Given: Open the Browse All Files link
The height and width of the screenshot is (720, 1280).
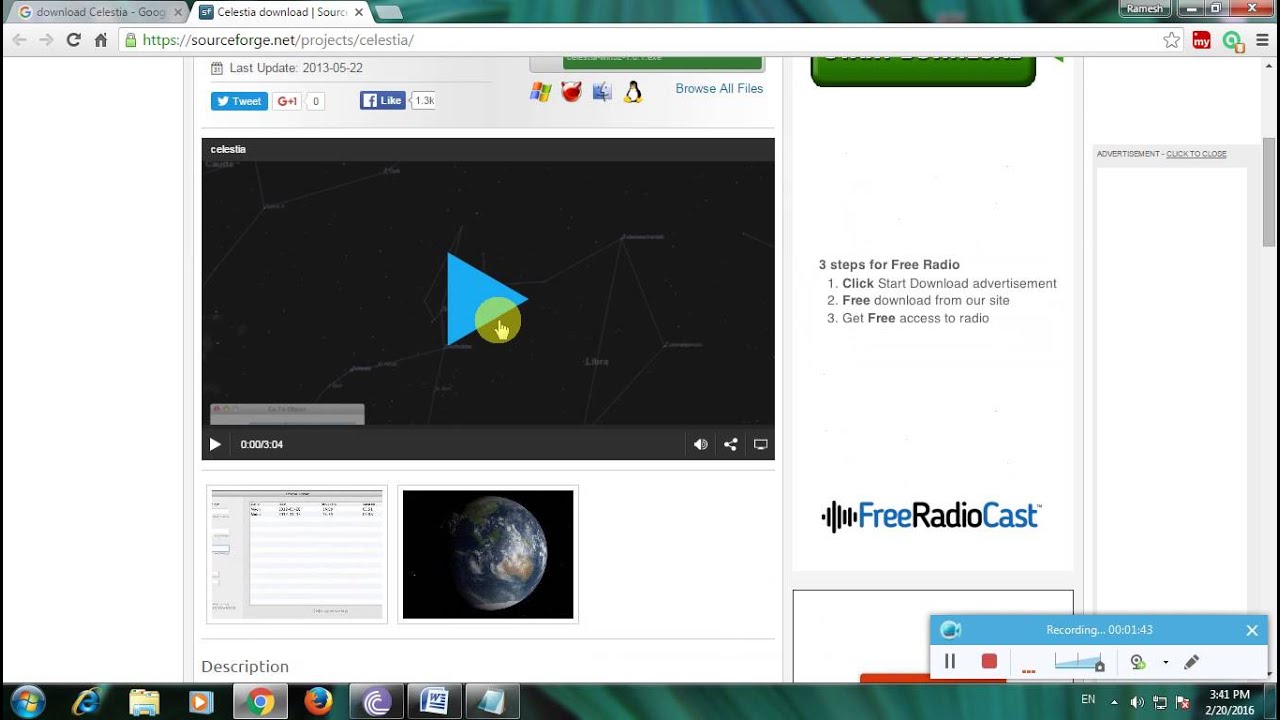Looking at the screenshot, I should 719,88.
